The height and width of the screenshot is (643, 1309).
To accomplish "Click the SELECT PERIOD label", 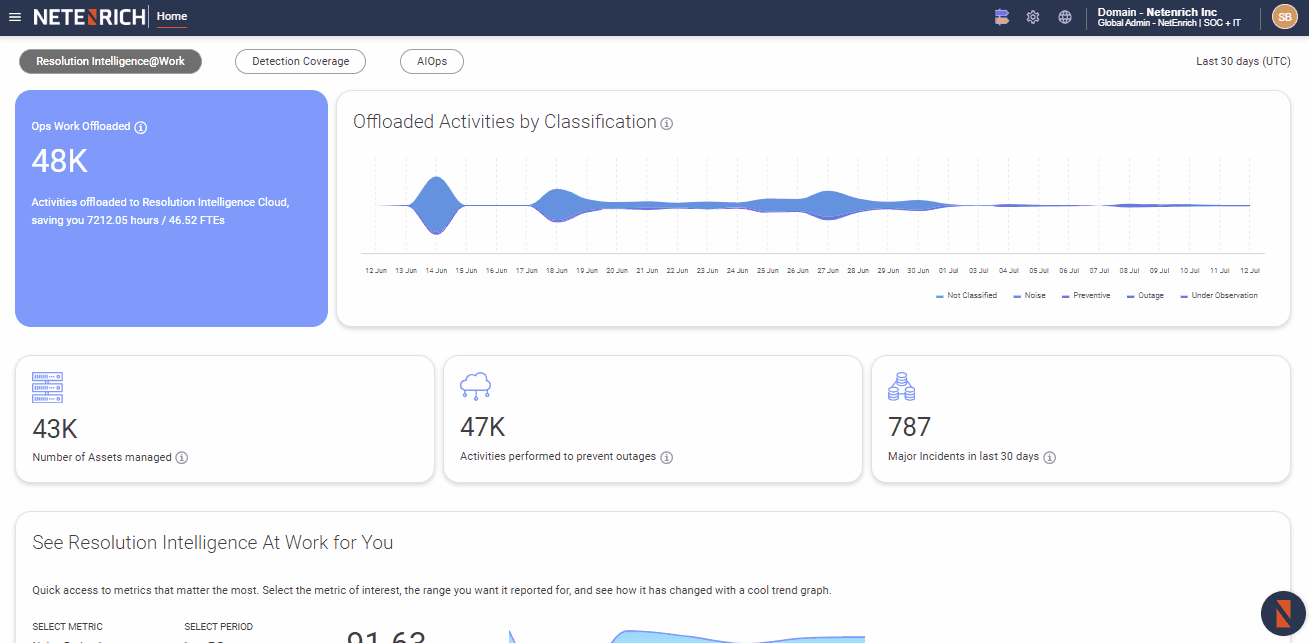I will [219, 627].
